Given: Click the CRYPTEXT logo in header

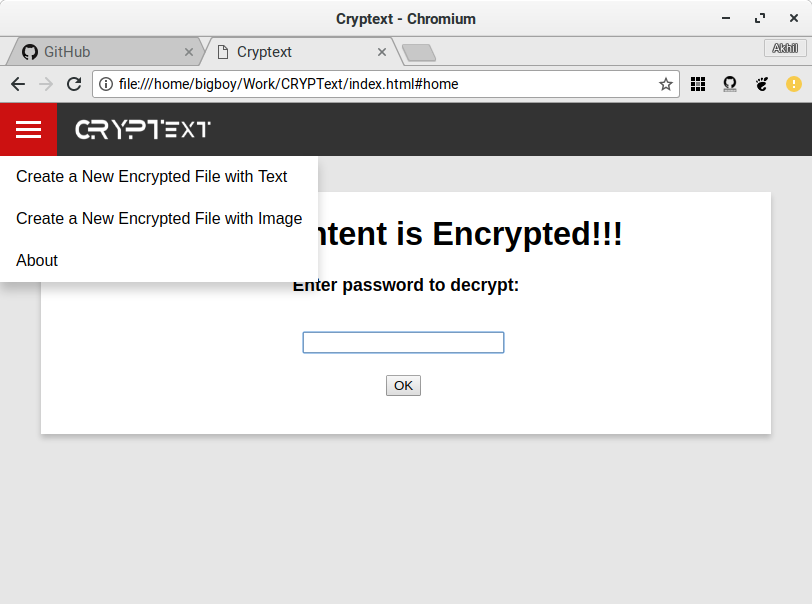Looking at the screenshot, I should (x=143, y=130).
